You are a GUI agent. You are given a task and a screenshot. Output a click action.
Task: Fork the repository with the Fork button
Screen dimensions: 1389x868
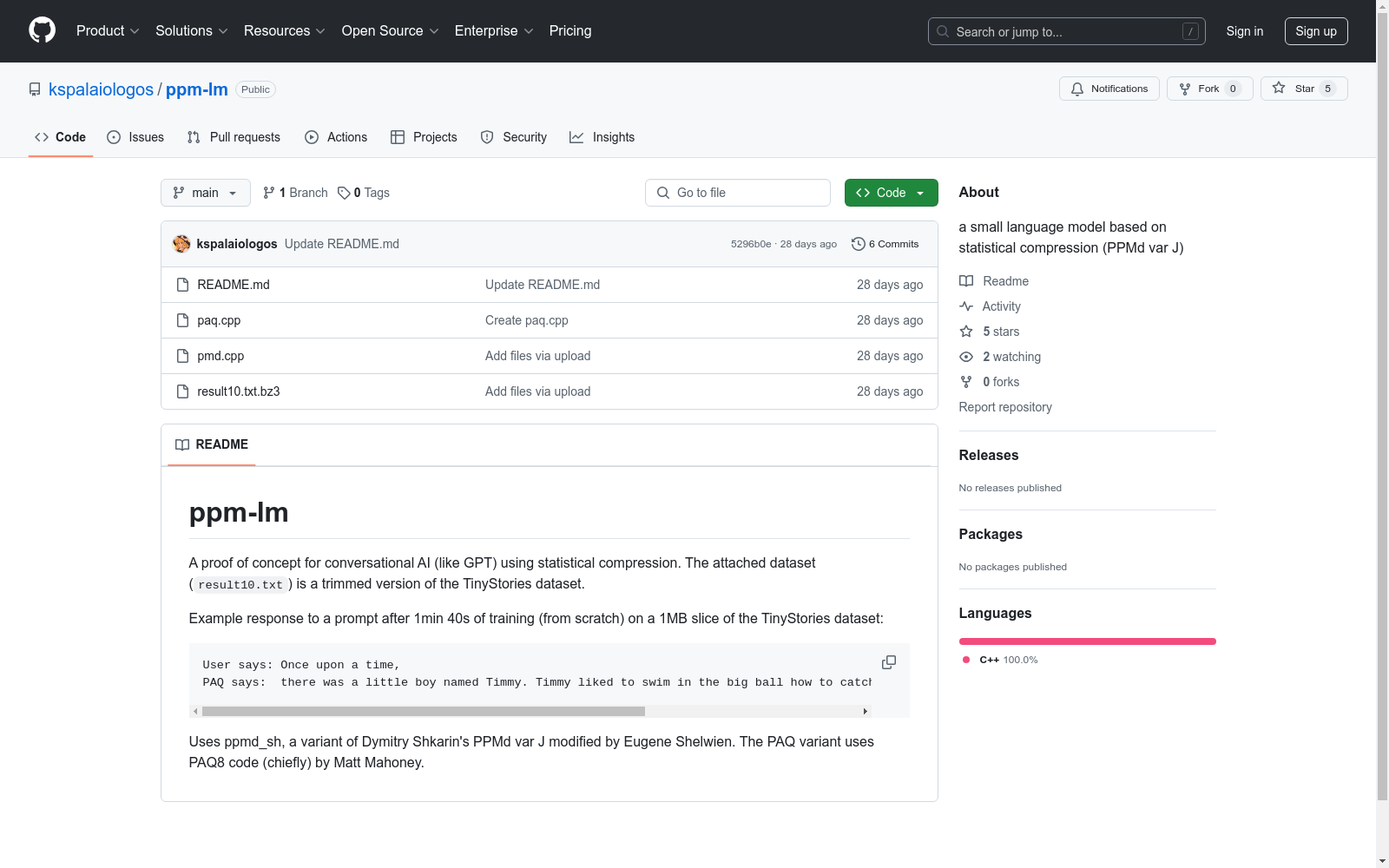1210,89
